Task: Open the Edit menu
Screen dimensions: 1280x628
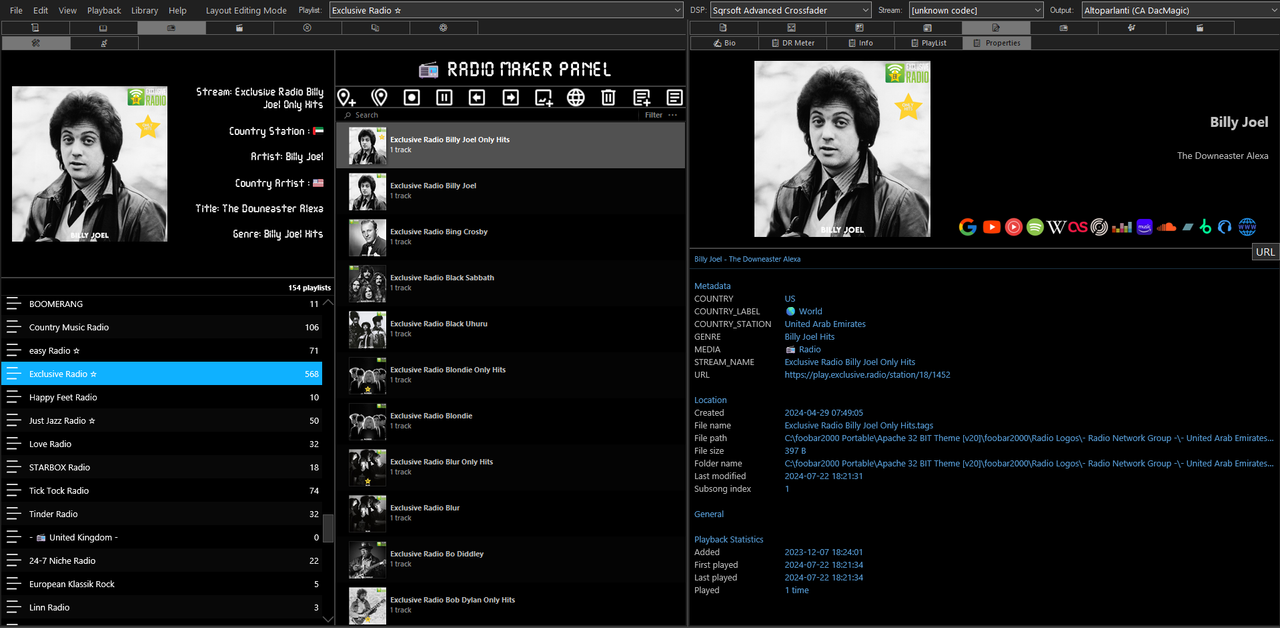Action: (x=41, y=10)
